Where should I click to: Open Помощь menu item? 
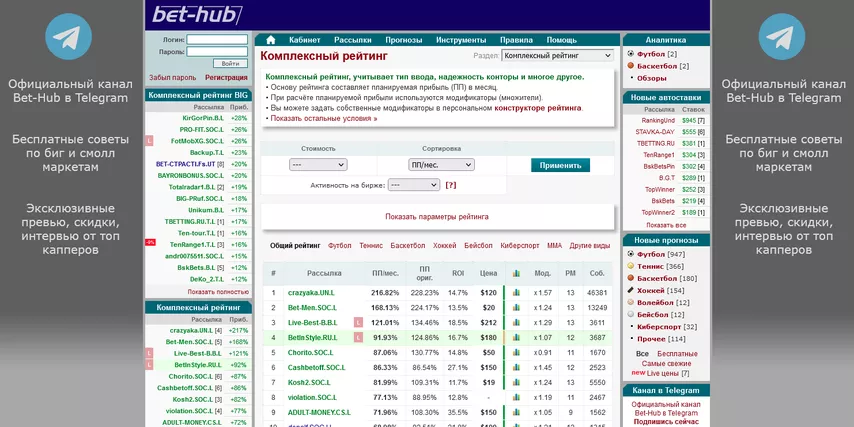pos(562,40)
